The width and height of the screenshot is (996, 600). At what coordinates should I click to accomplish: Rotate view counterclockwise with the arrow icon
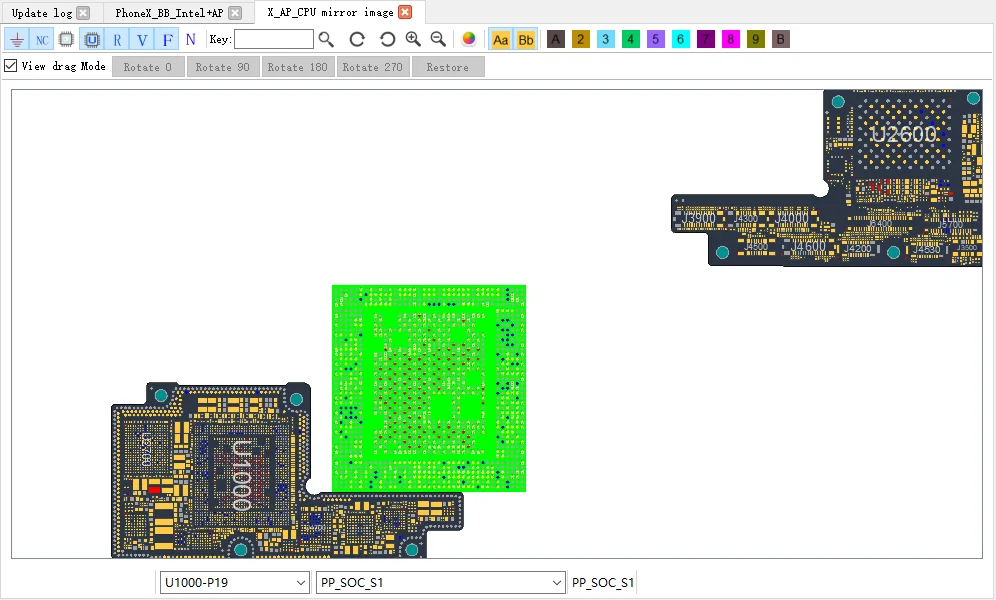point(387,40)
